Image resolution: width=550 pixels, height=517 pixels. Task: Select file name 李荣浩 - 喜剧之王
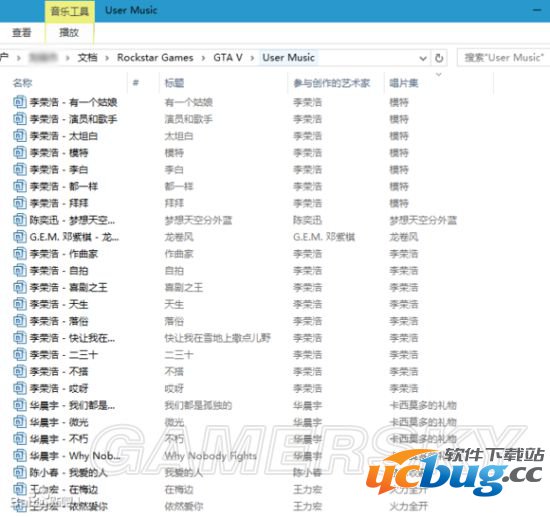[x=68, y=288]
